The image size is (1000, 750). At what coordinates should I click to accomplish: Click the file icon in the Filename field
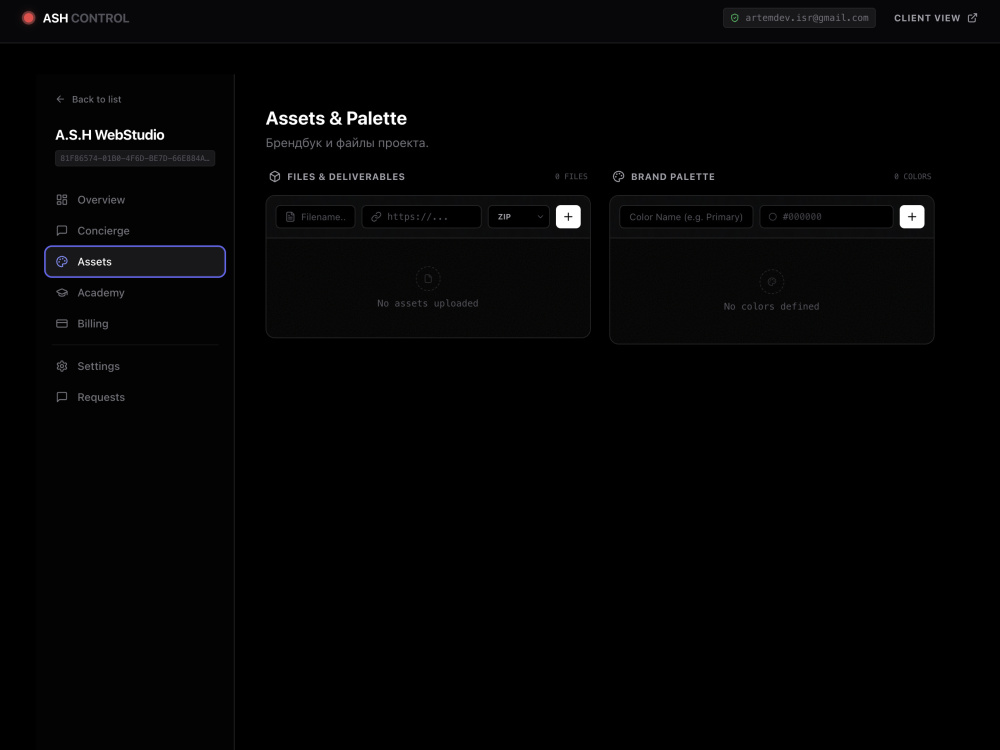[290, 217]
